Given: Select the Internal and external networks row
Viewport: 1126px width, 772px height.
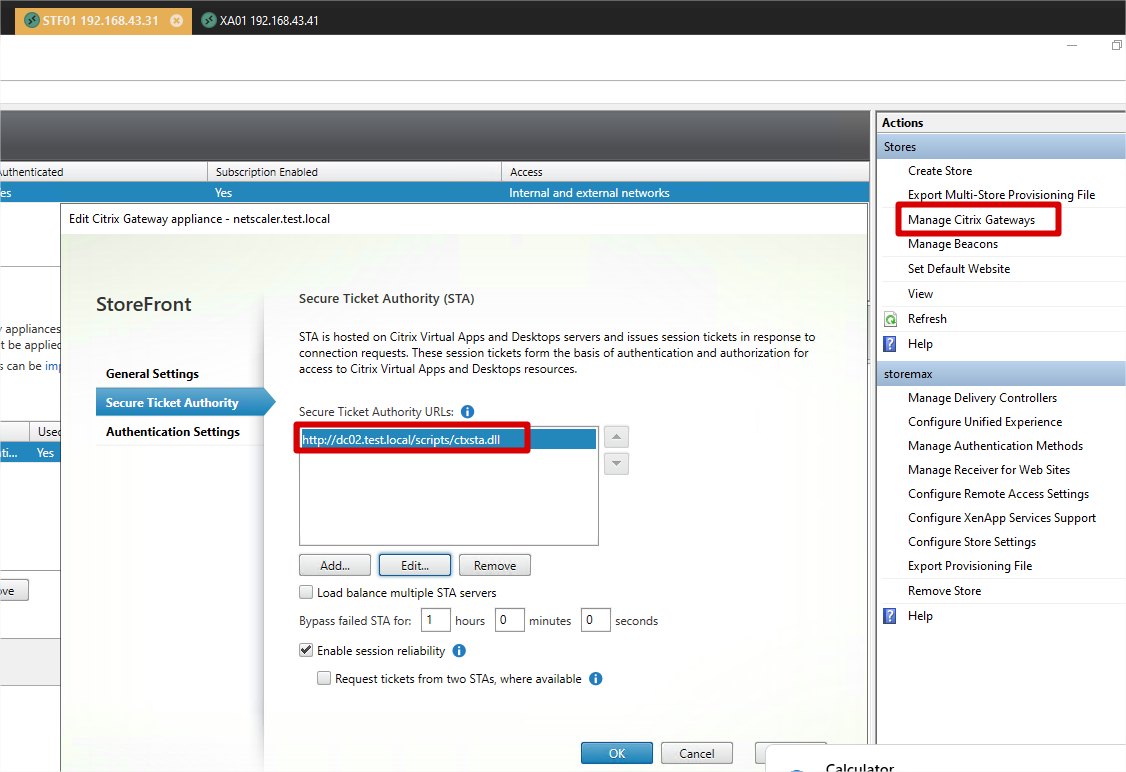Looking at the screenshot, I should coord(434,192).
